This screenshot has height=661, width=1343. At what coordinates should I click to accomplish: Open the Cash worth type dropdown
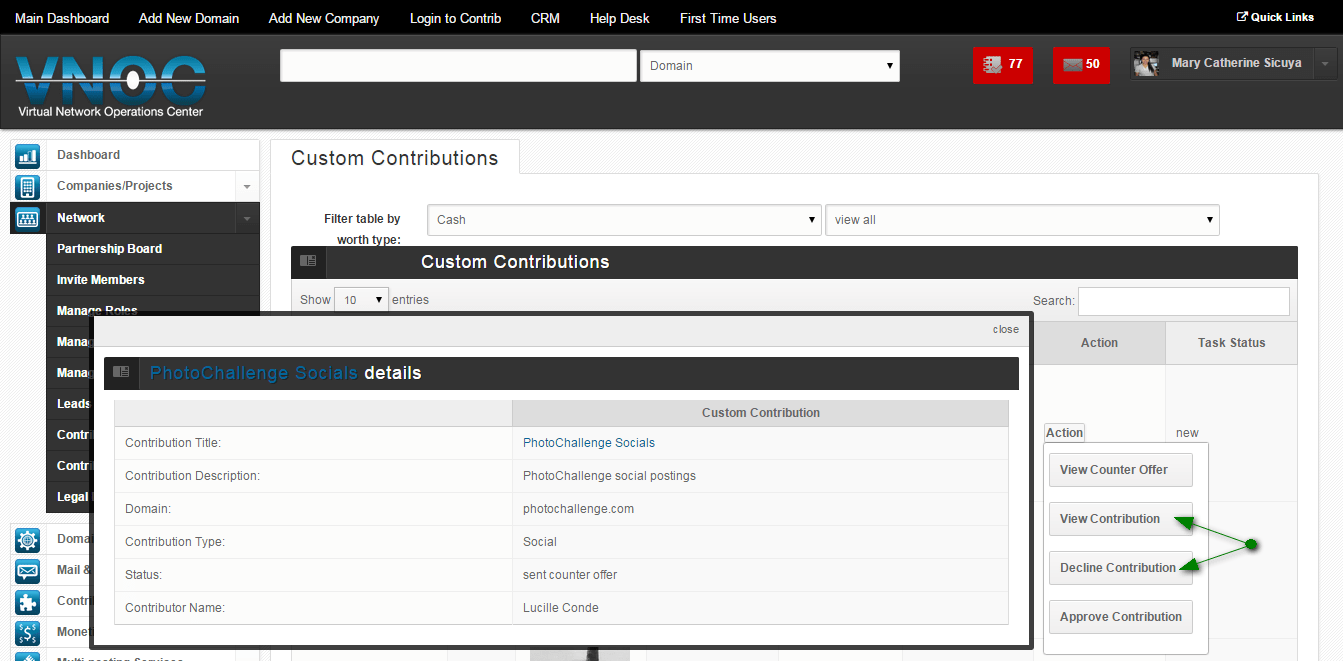pos(625,220)
